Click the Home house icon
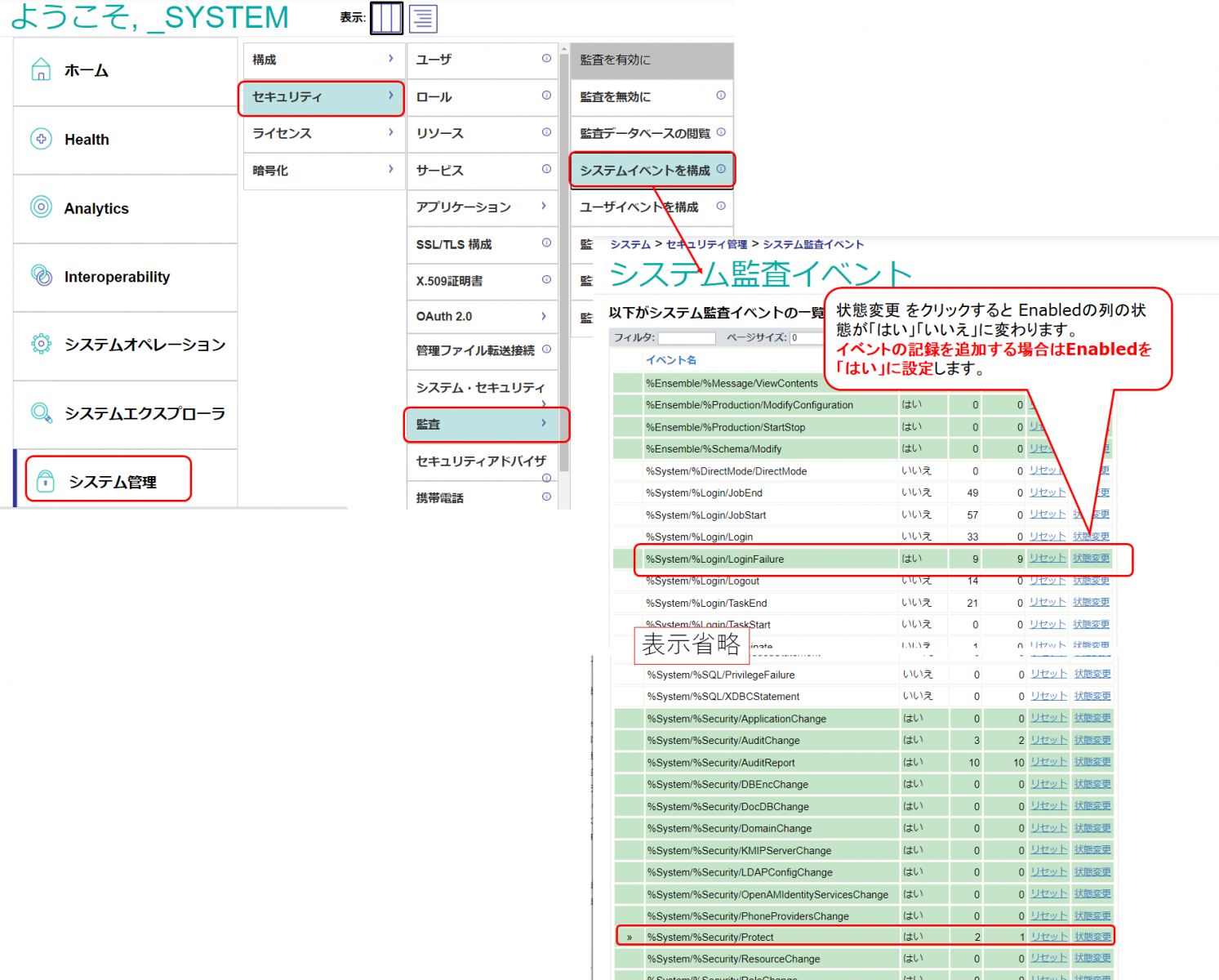Viewport: 1219px width, 980px height. (41, 70)
